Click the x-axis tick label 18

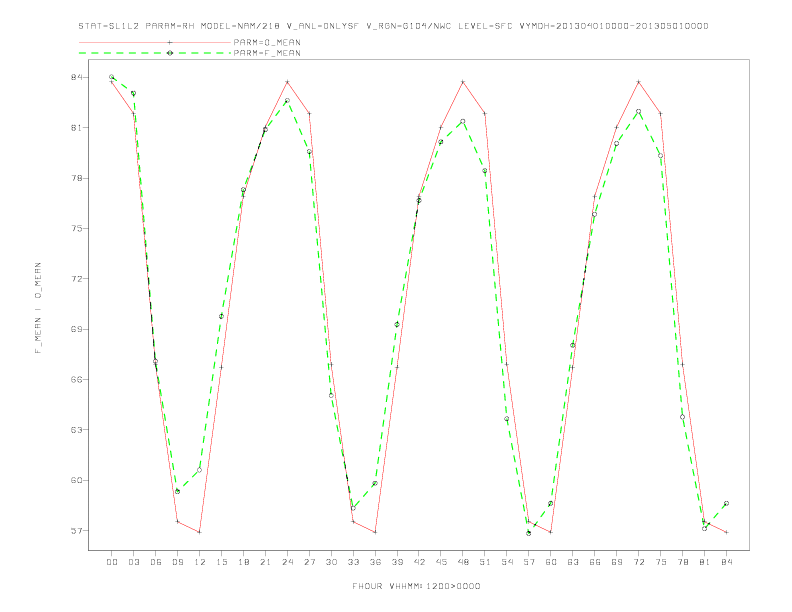pos(243,562)
